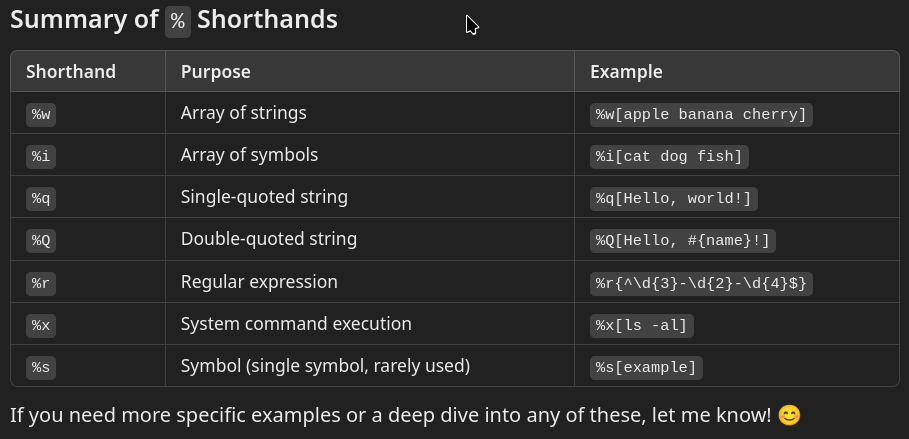Click the Purpose column header
Image resolution: width=909 pixels, height=439 pixels.
pyautogui.click(x=216, y=72)
